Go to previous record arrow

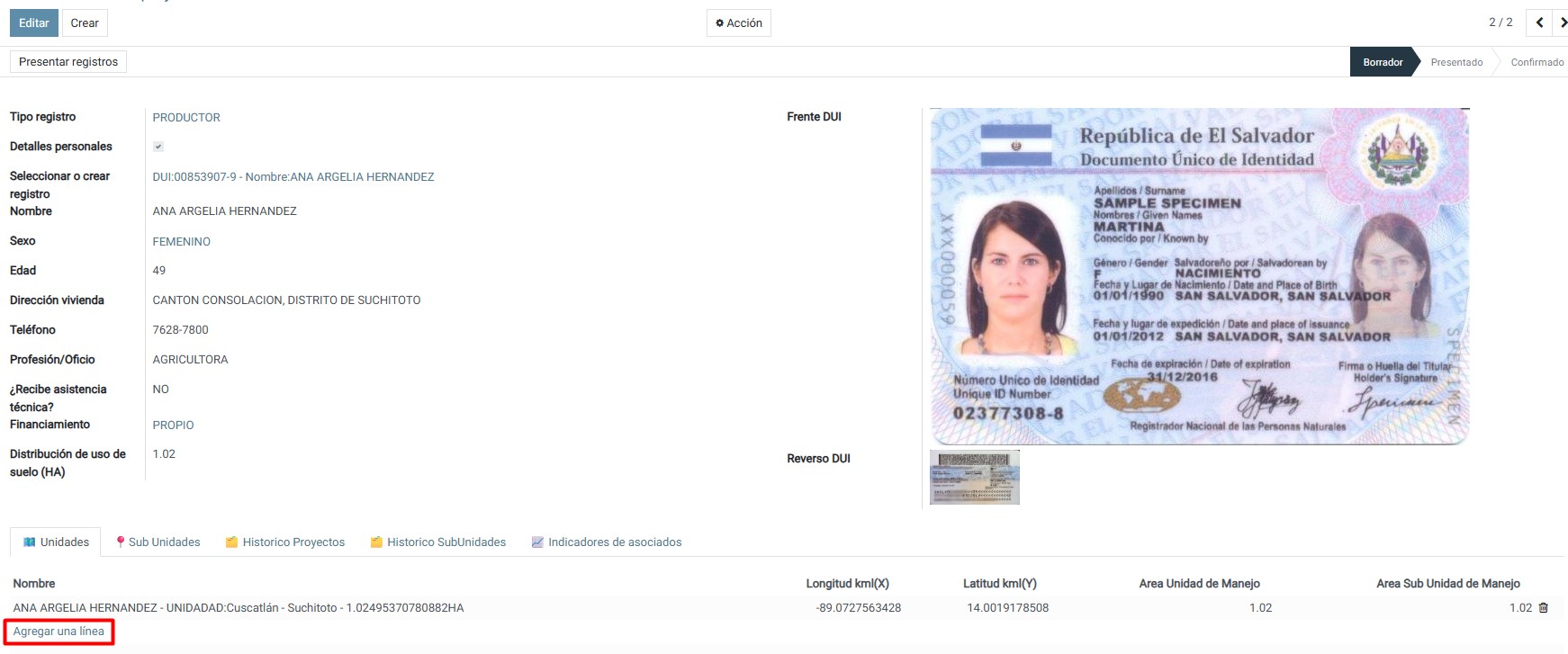pyautogui.click(x=1539, y=22)
